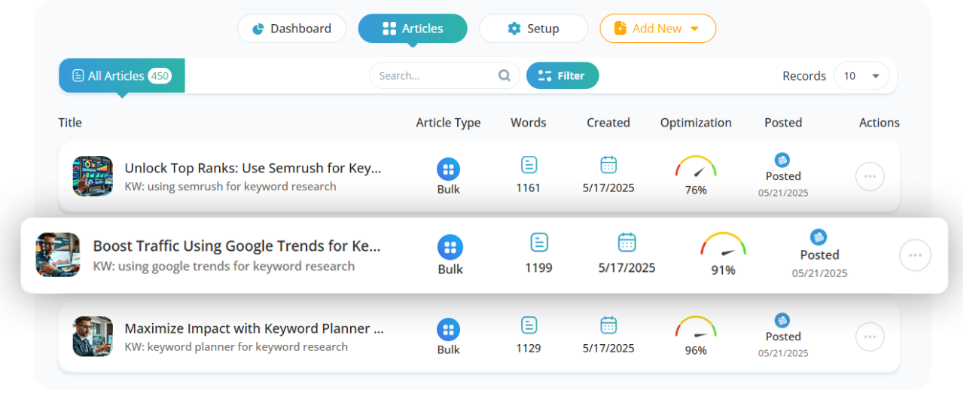Open thumbnail of Unlock Top Ranks article
Screen dimensions: 963x408
93,176
